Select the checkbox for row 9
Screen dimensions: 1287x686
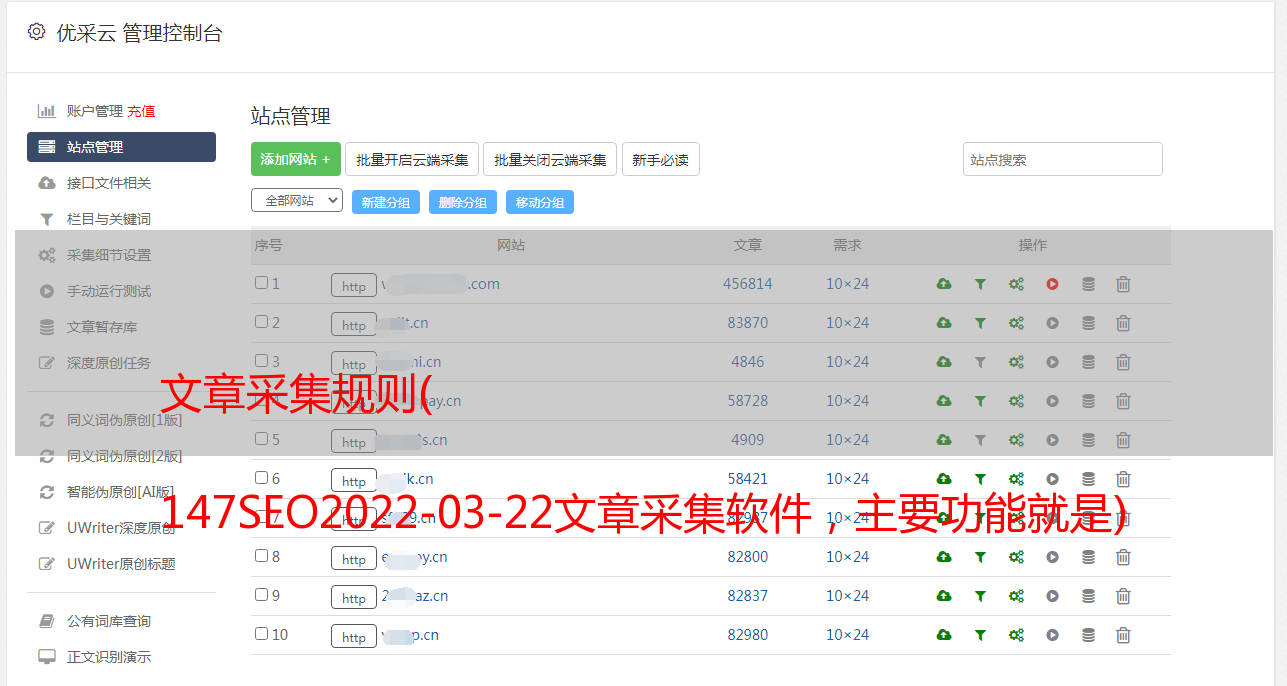tap(261, 595)
